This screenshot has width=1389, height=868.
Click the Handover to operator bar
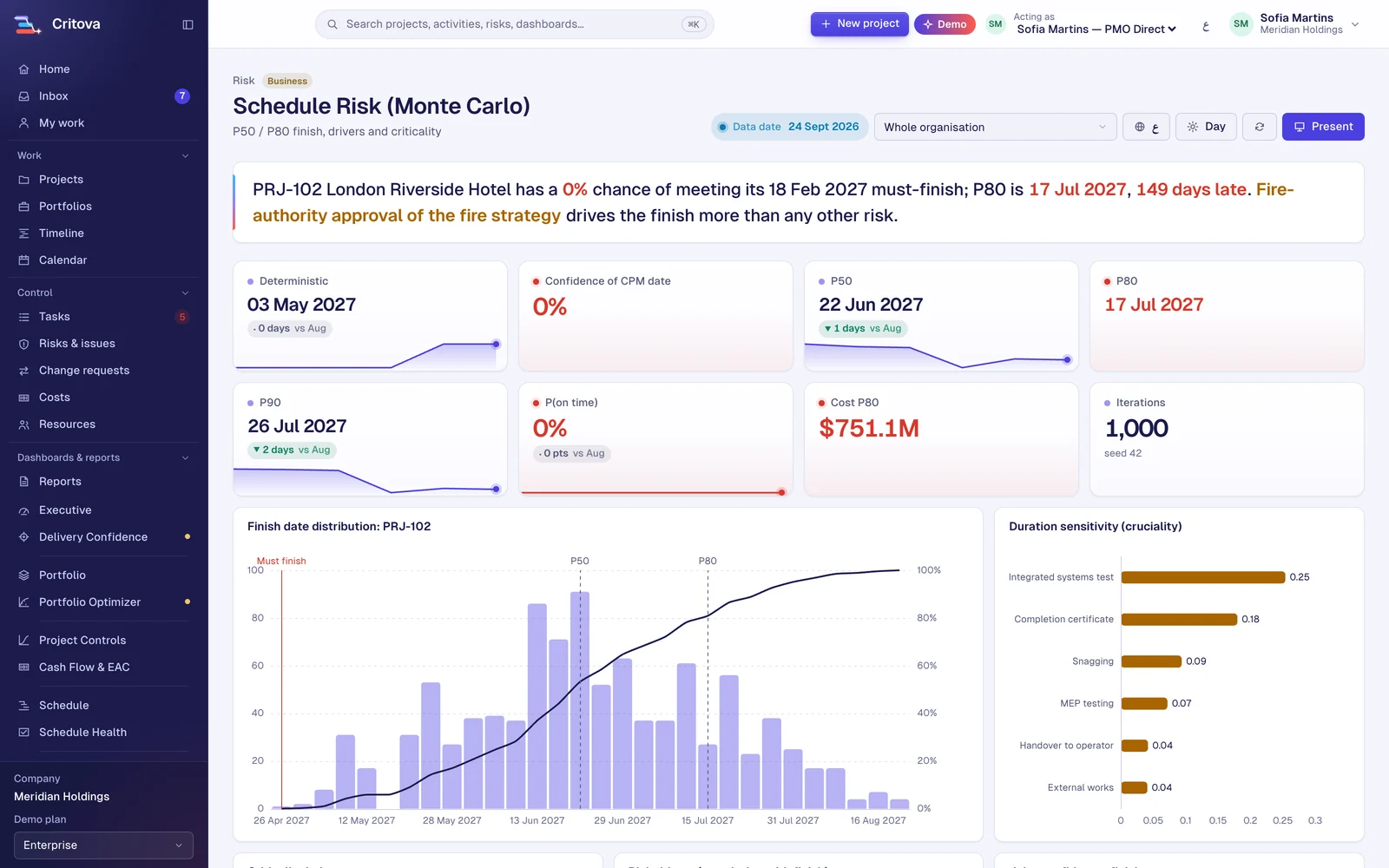click(1135, 746)
